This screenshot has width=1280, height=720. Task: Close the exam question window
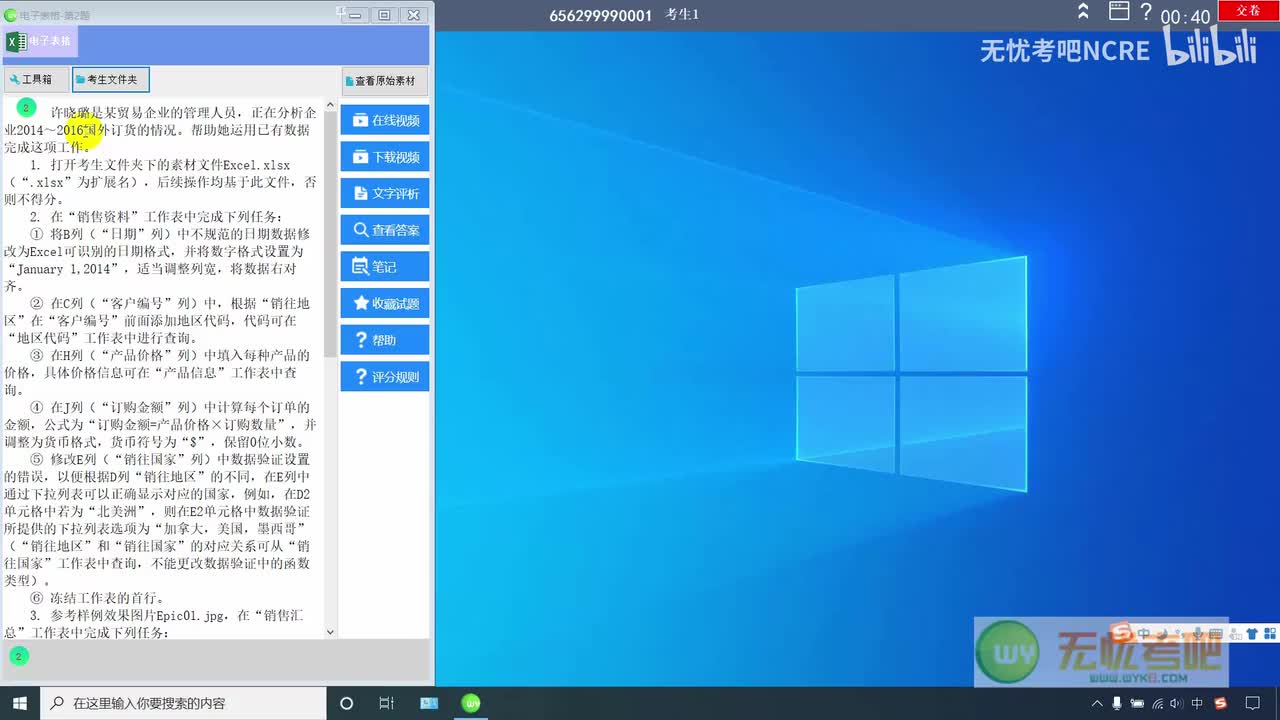[413, 15]
